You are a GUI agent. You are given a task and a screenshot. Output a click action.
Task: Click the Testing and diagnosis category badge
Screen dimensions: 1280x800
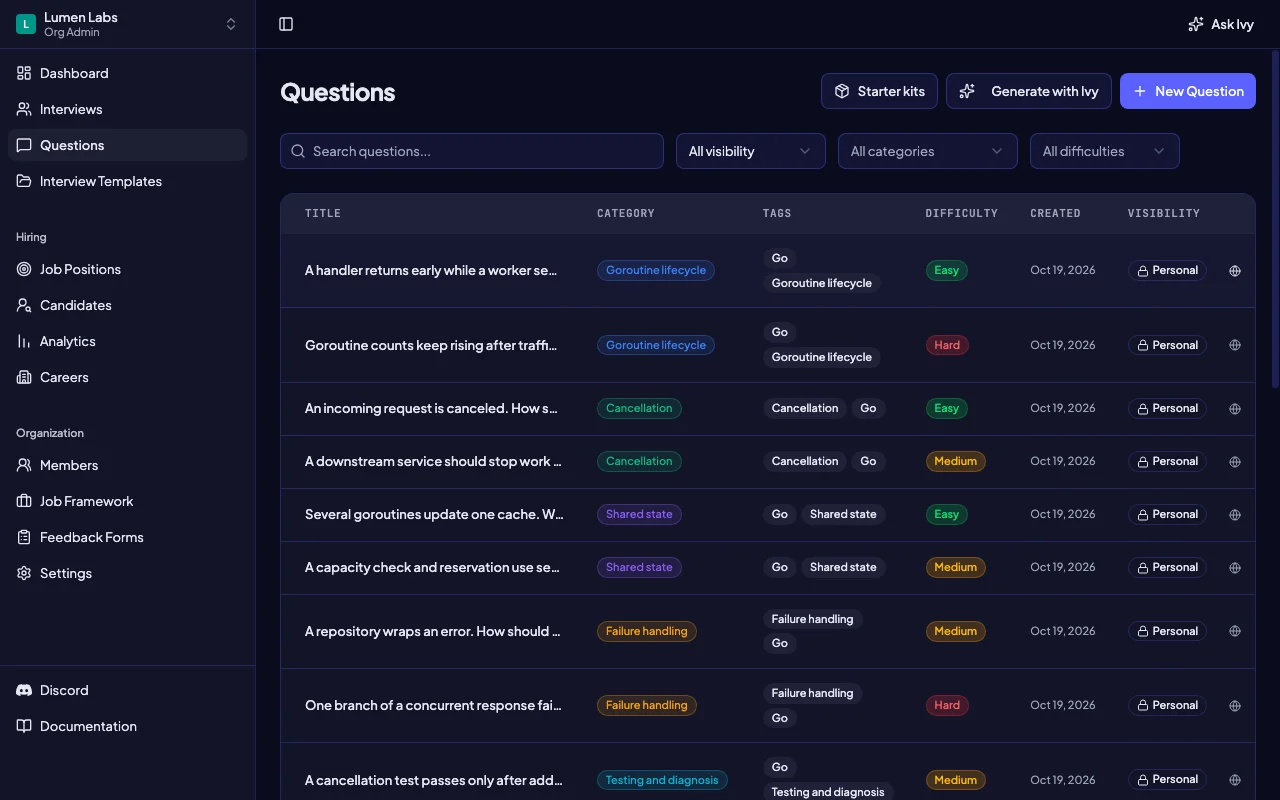(x=662, y=780)
